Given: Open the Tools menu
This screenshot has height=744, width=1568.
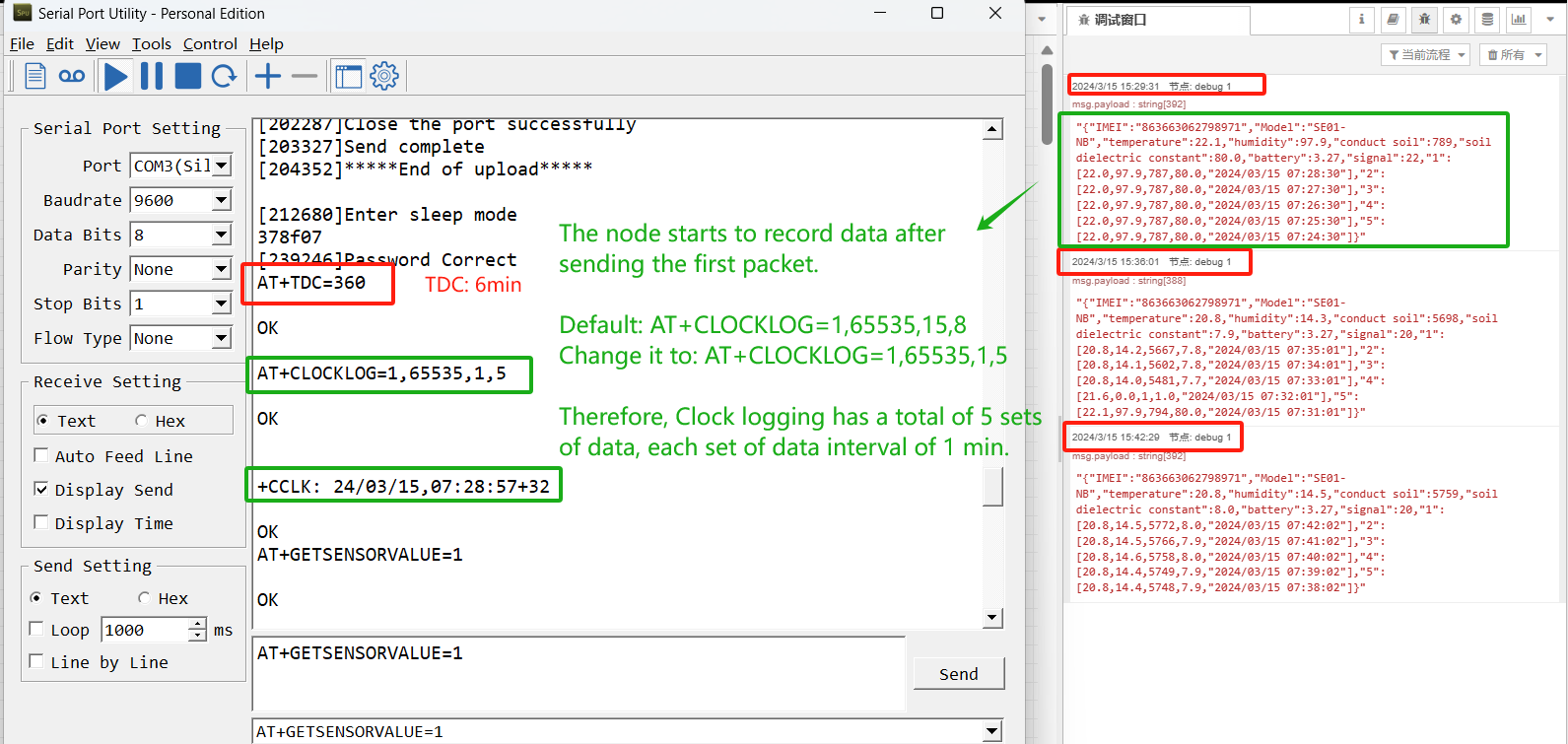Looking at the screenshot, I should click(x=151, y=43).
